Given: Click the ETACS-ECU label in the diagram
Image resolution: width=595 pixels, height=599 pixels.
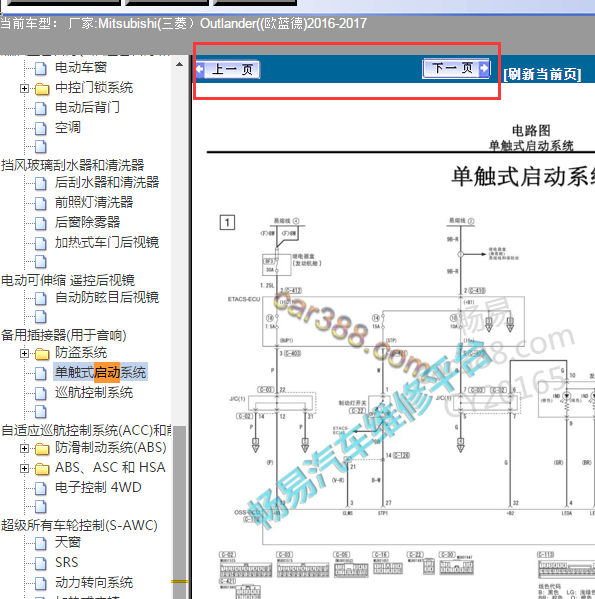Looking at the screenshot, I should tap(244, 299).
